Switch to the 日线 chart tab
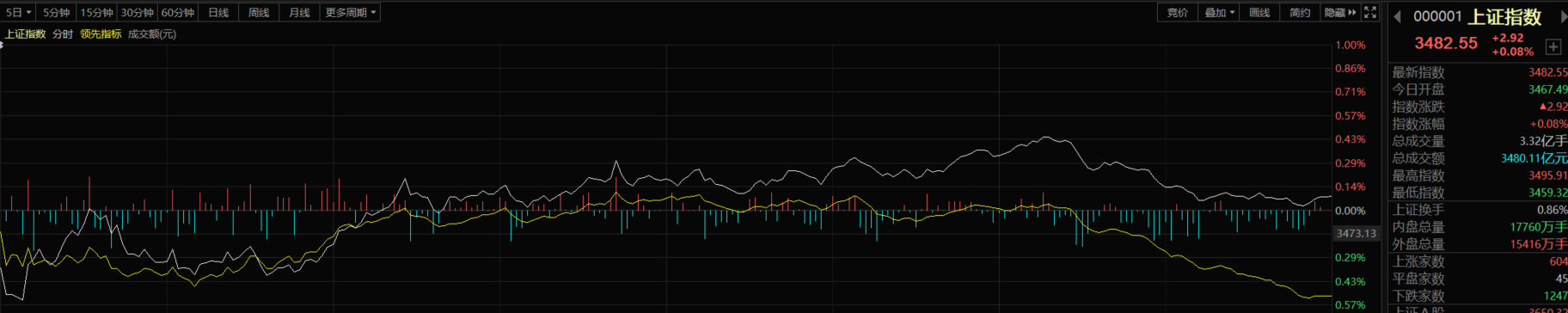 pyautogui.click(x=219, y=12)
